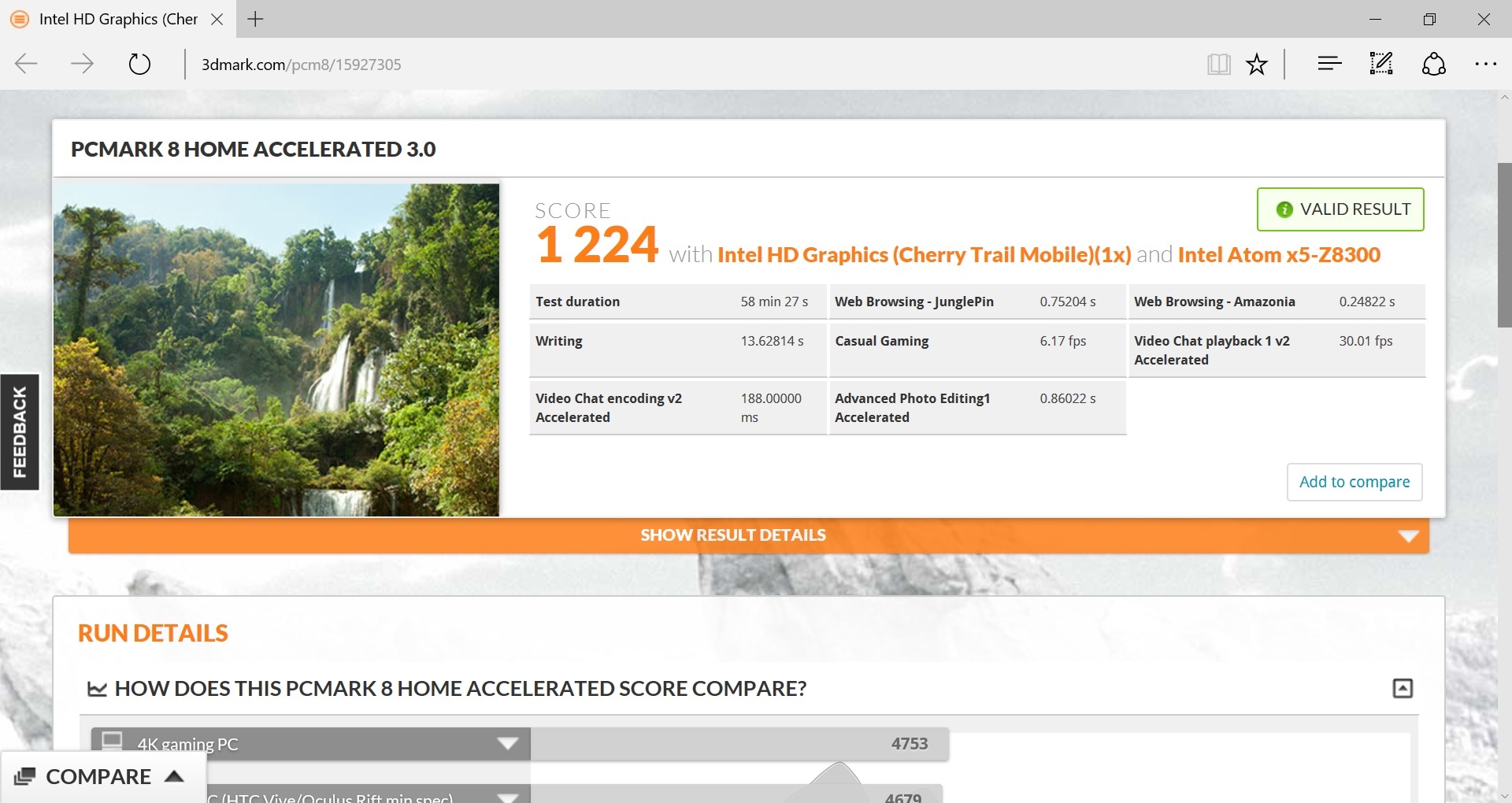Click the VALID RESULT badge
The image size is (1512, 803).
(x=1340, y=209)
